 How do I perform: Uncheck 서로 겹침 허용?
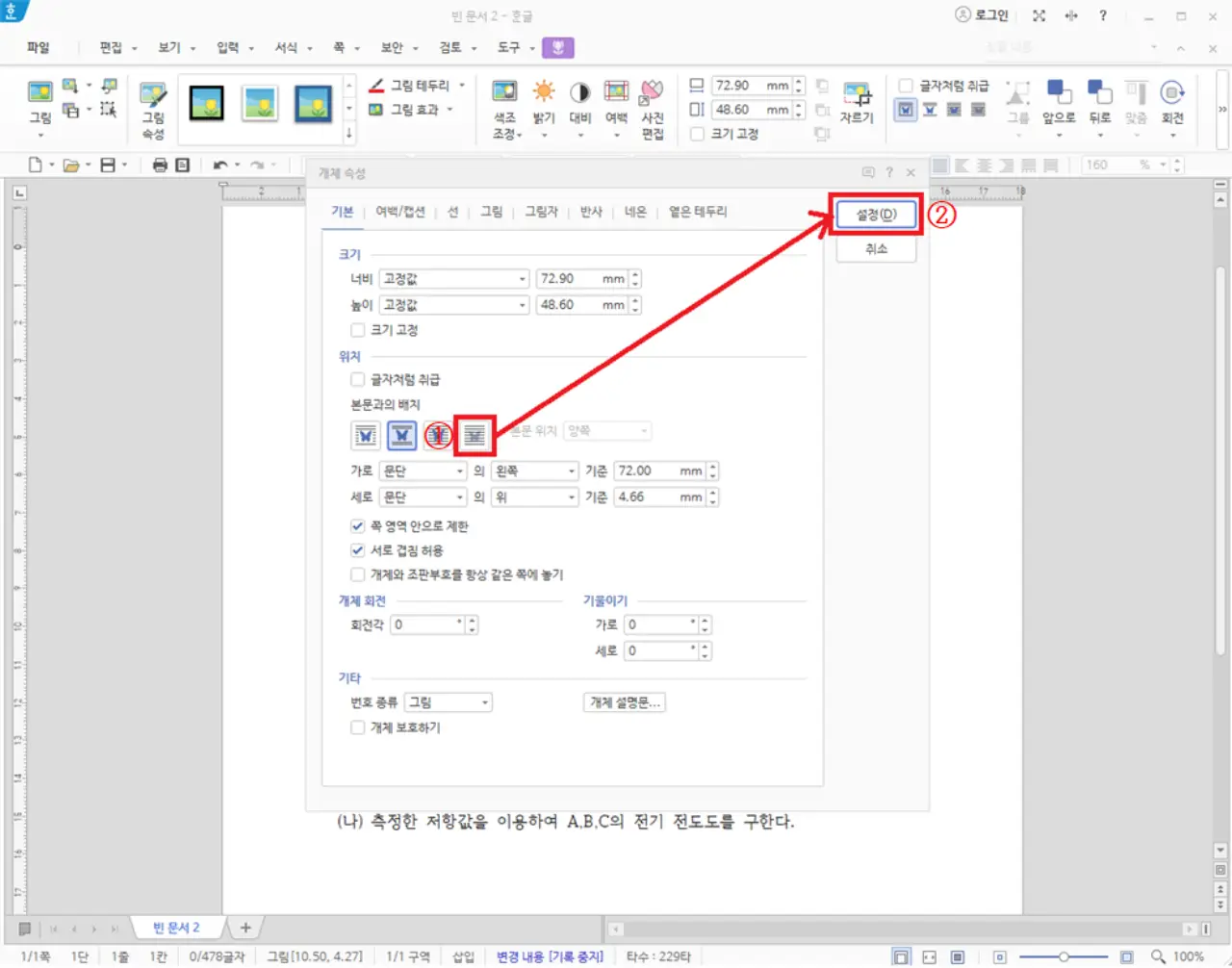tap(356, 550)
